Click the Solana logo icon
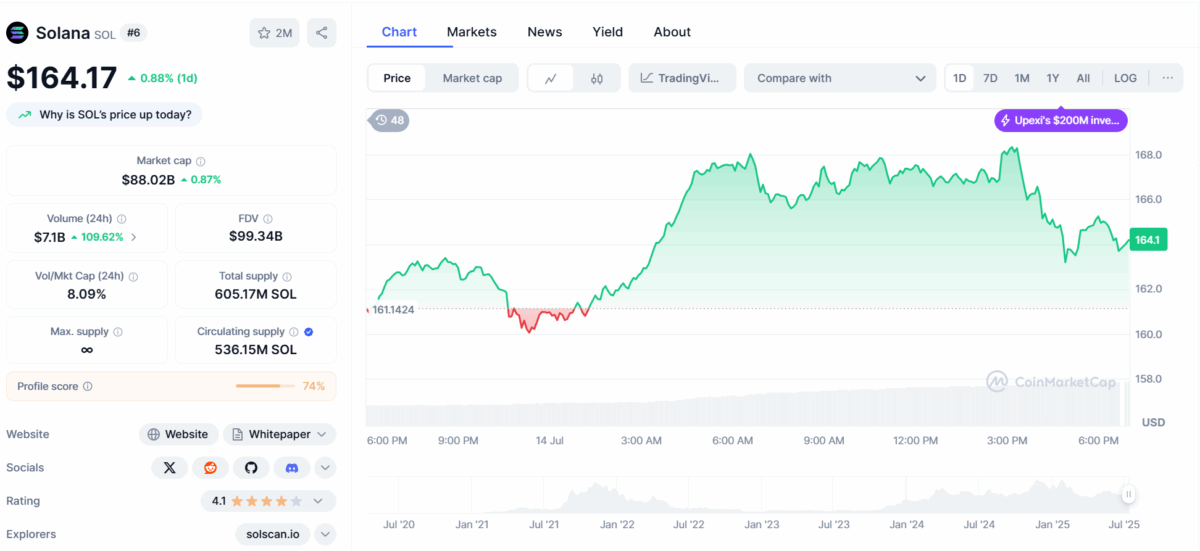The image size is (1200, 551). pos(18,33)
